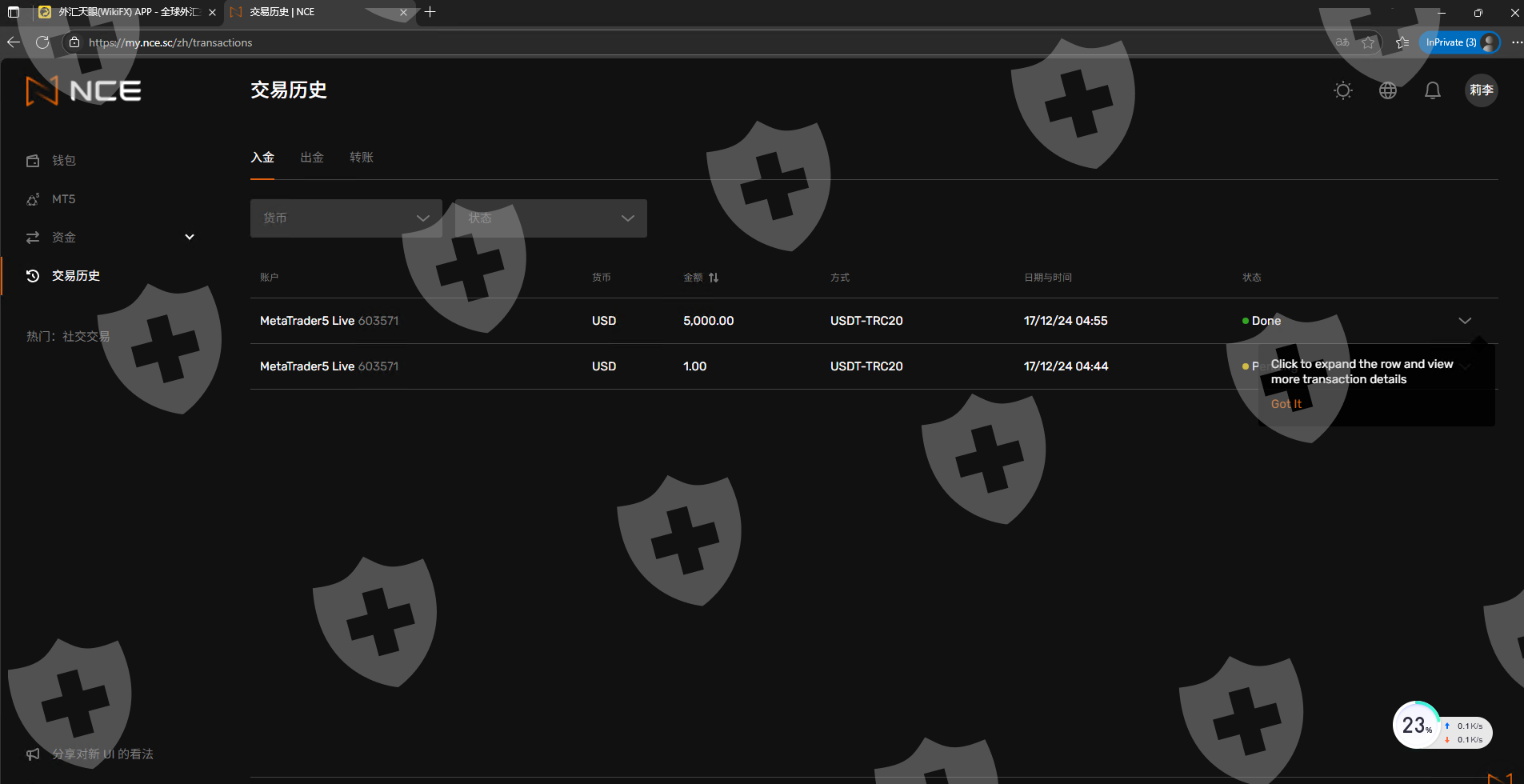The image size is (1524, 784).
Task: Open the language globe icon
Action: click(x=1388, y=90)
